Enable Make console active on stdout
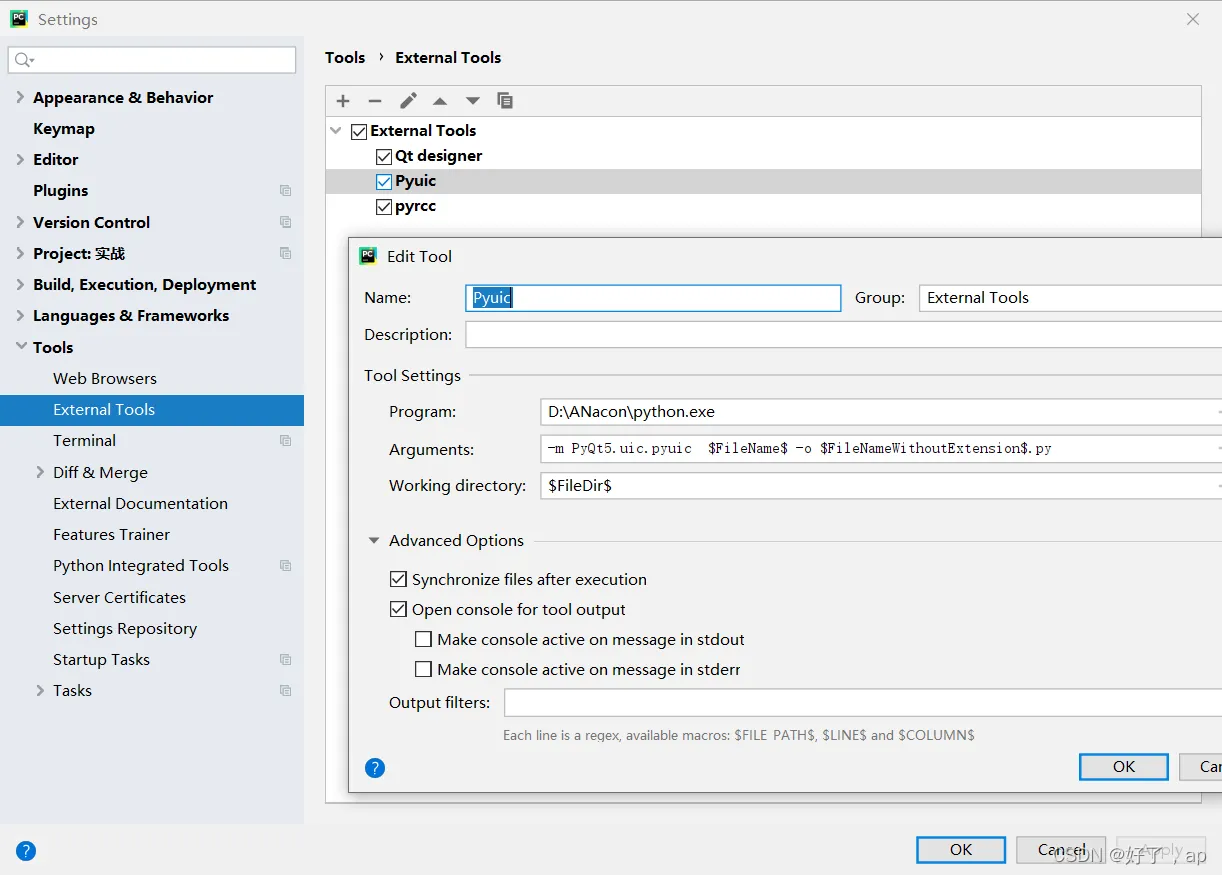 click(x=423, y=639)
